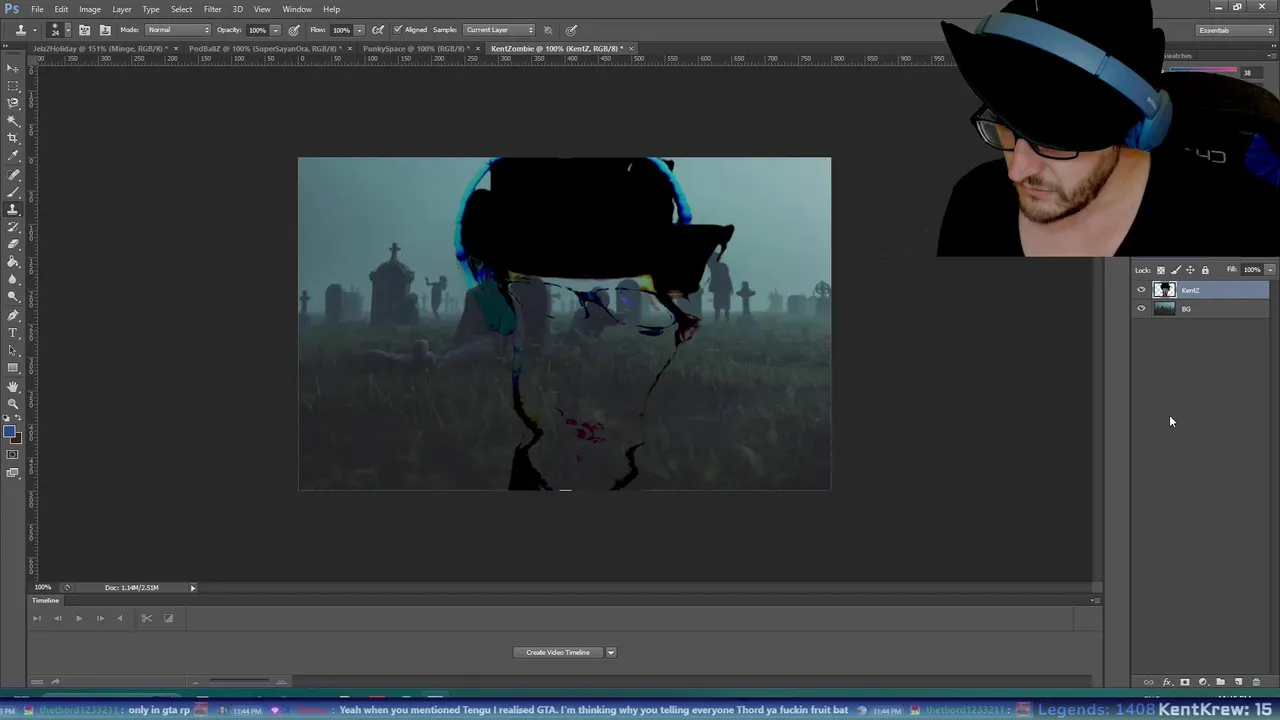Viewport: 1280px width, 720px height.
Task: Select the History Brush tool
Action: tap(13, 227)
